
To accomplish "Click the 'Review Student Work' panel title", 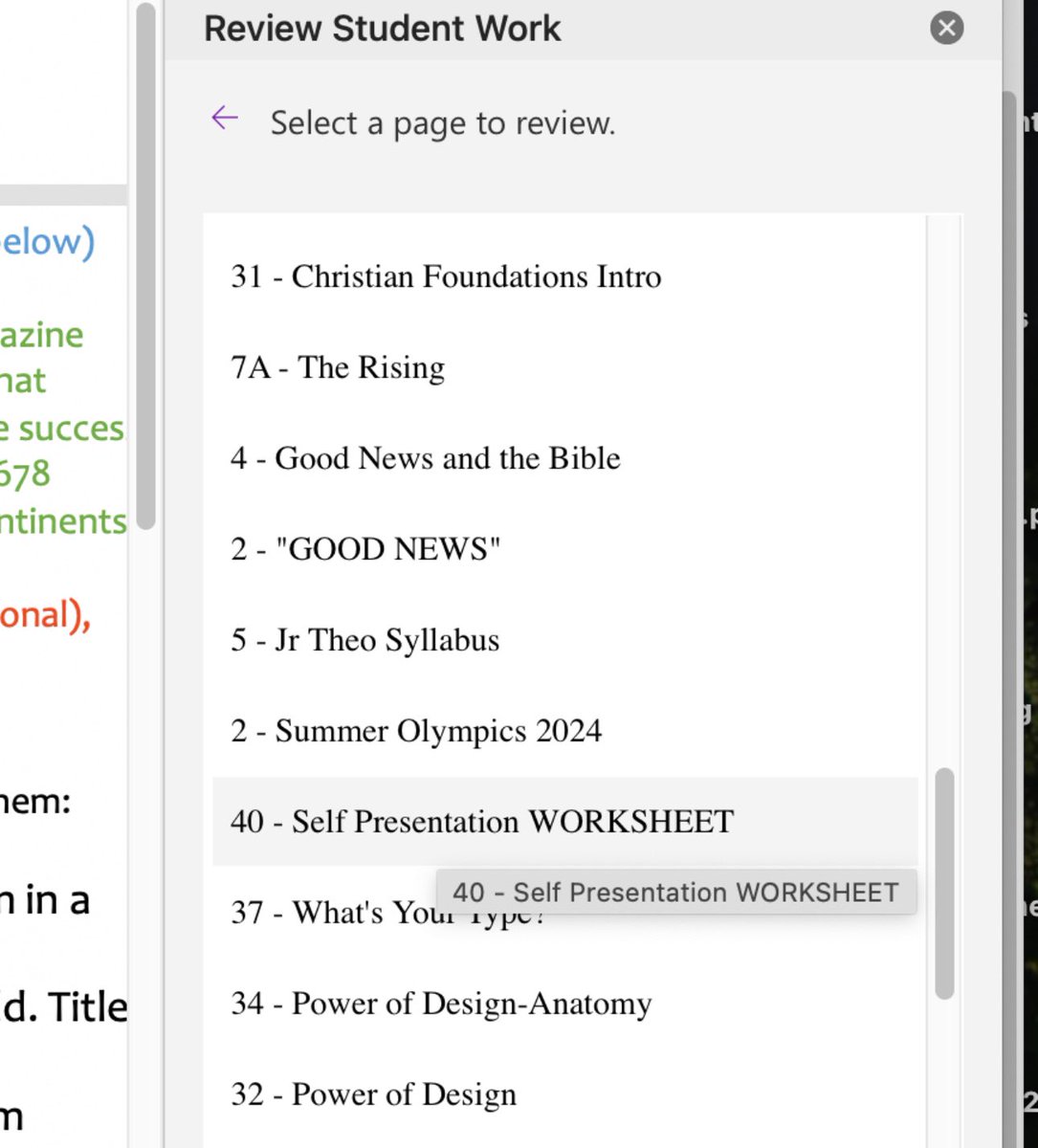I will click(382, 29).
